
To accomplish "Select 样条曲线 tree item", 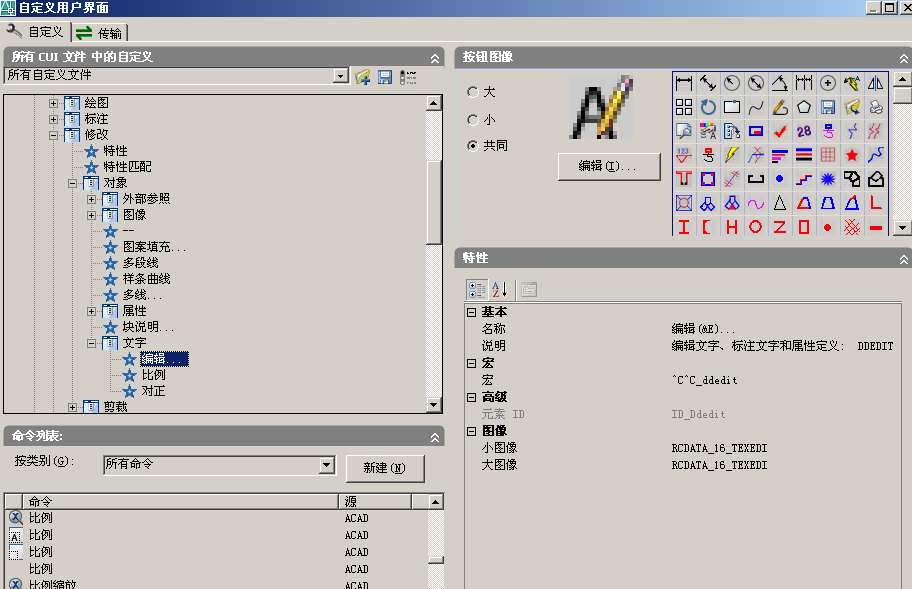I will pos(147,279).
